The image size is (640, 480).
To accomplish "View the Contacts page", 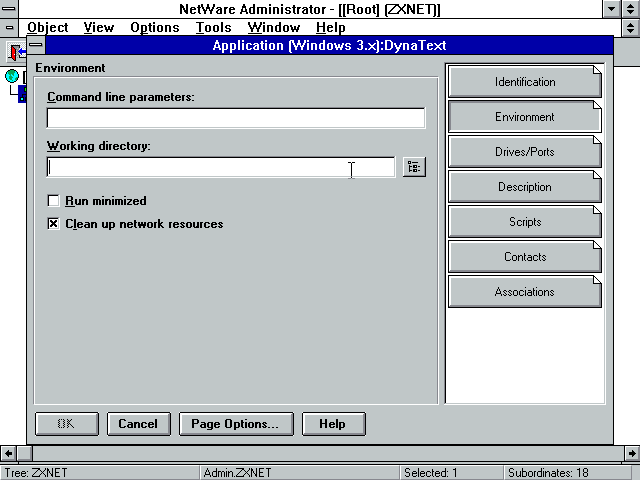I will [x=524, y=257].
